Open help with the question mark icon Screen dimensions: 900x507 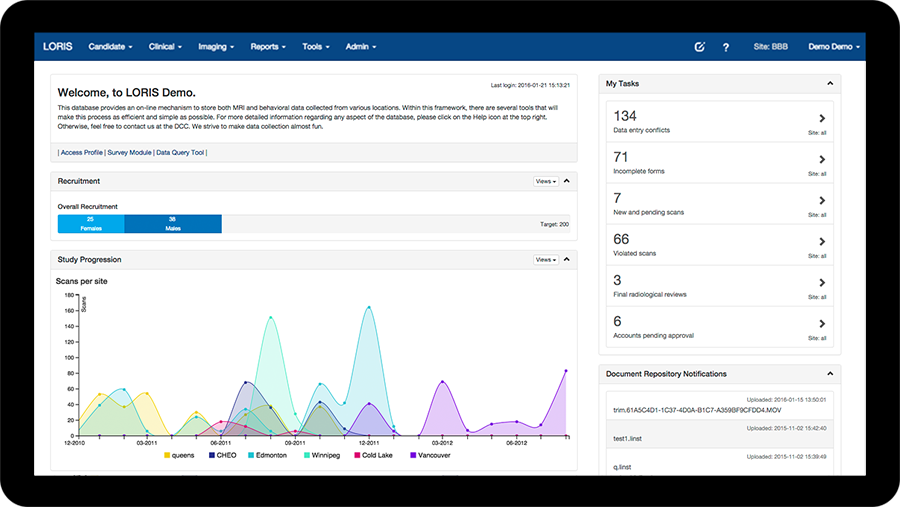(x=726, y=47)
